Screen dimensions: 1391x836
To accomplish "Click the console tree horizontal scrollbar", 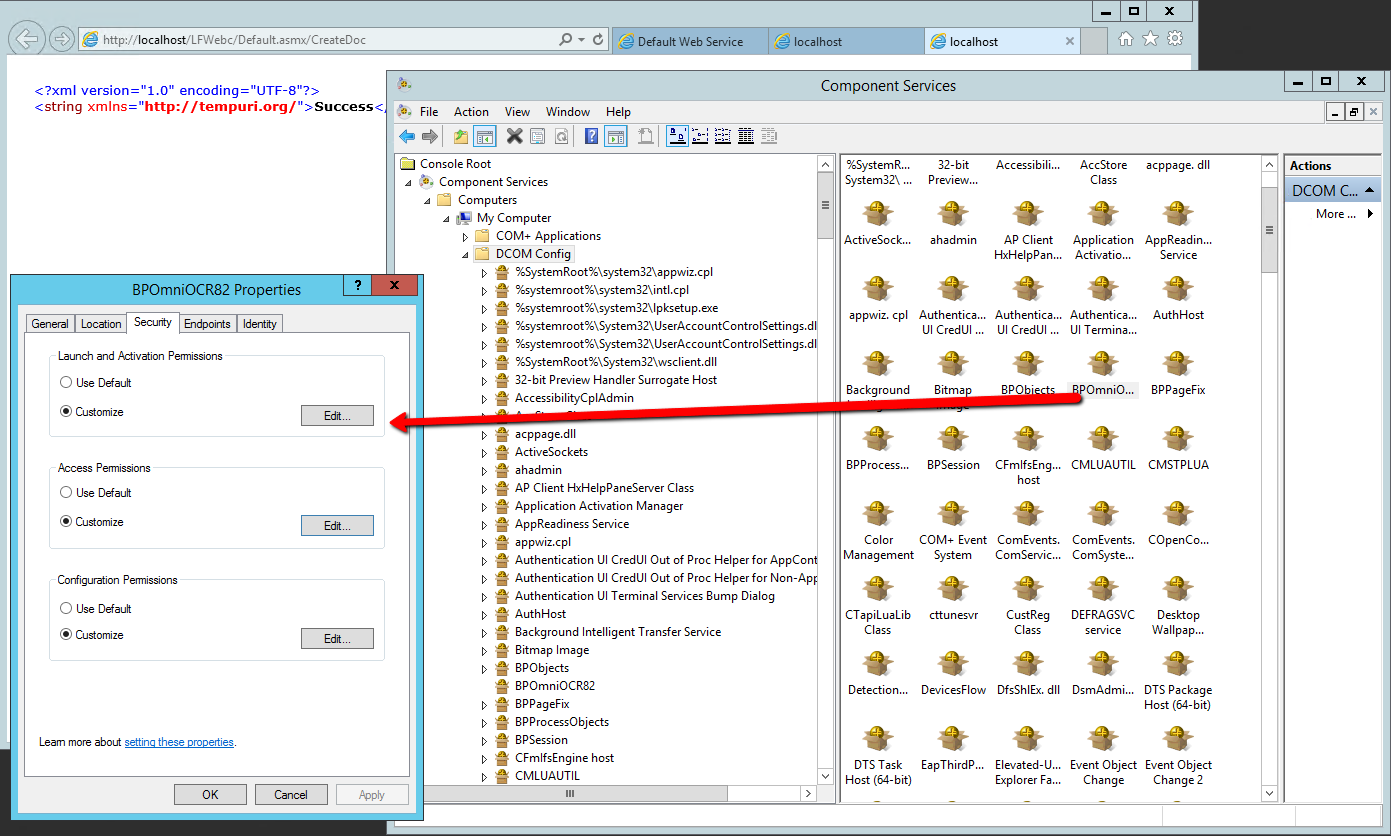I will tap(607, 794).
